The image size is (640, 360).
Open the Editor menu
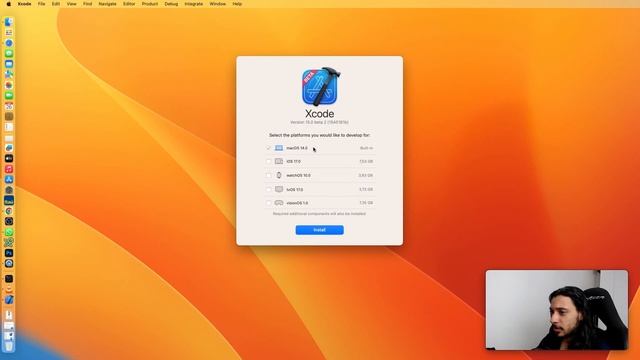pos(129,4)
